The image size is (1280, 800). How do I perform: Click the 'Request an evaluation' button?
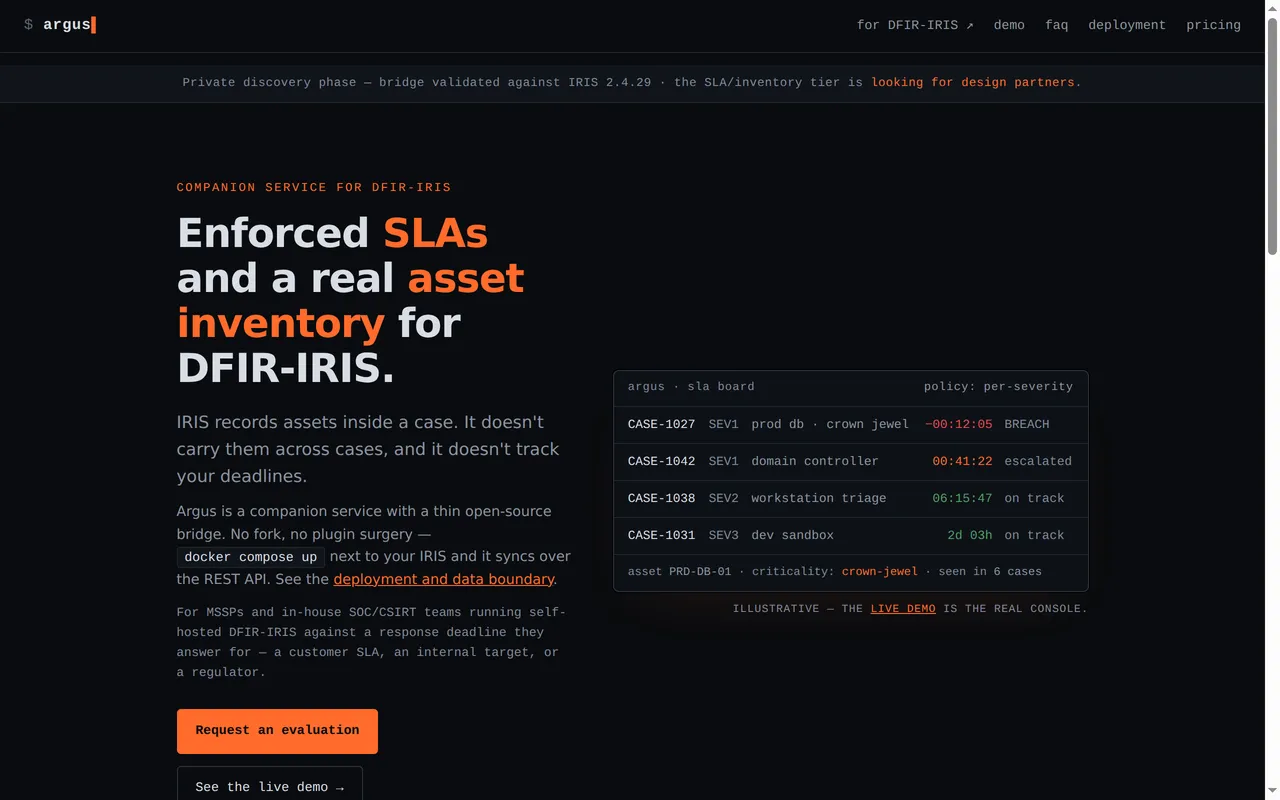coord(277,731)
